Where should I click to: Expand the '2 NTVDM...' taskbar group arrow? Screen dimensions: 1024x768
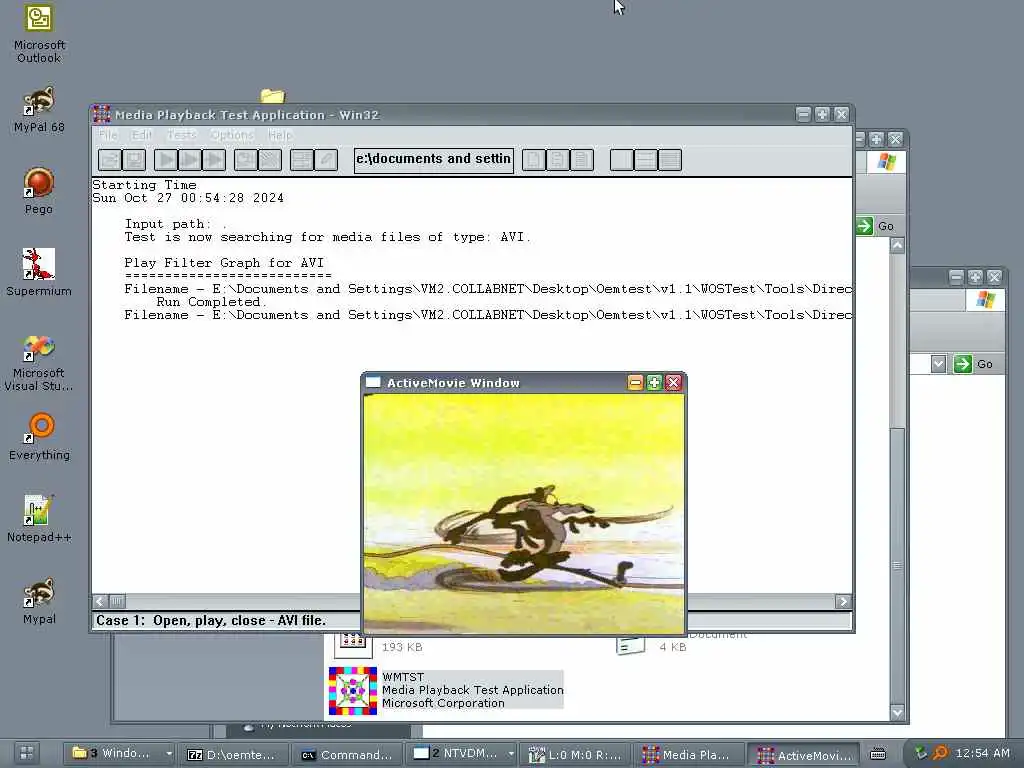(x=511, y=753)
